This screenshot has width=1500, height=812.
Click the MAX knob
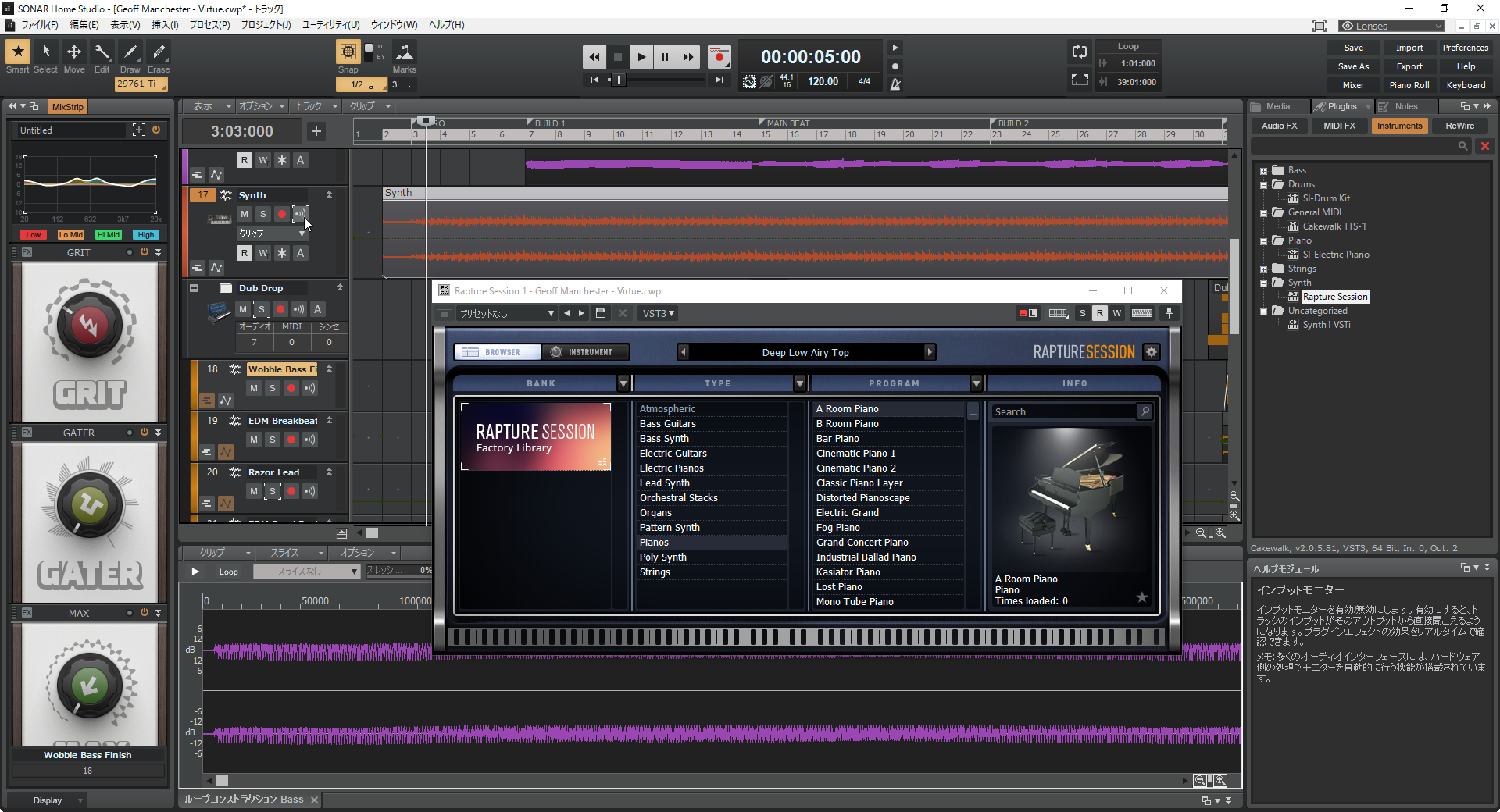88,686
